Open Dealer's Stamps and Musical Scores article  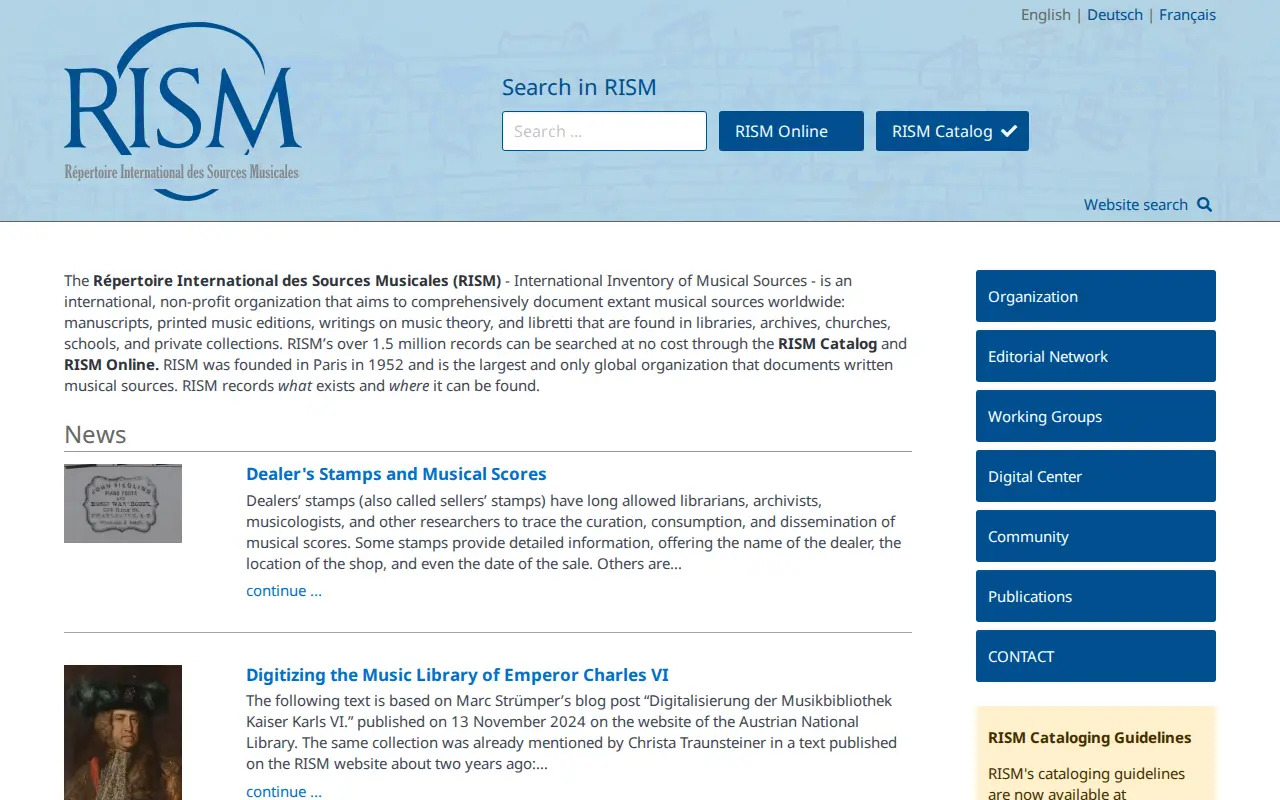click(396, 474)
